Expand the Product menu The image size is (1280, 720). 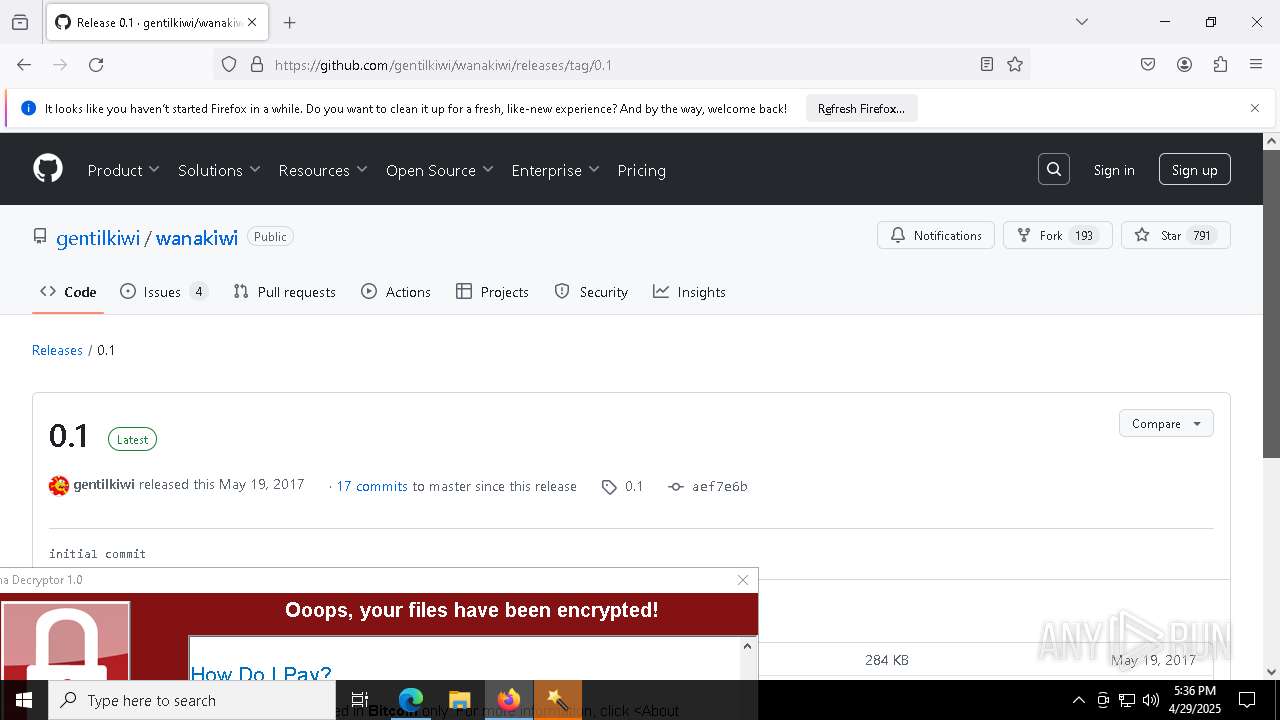click(124, 170)
